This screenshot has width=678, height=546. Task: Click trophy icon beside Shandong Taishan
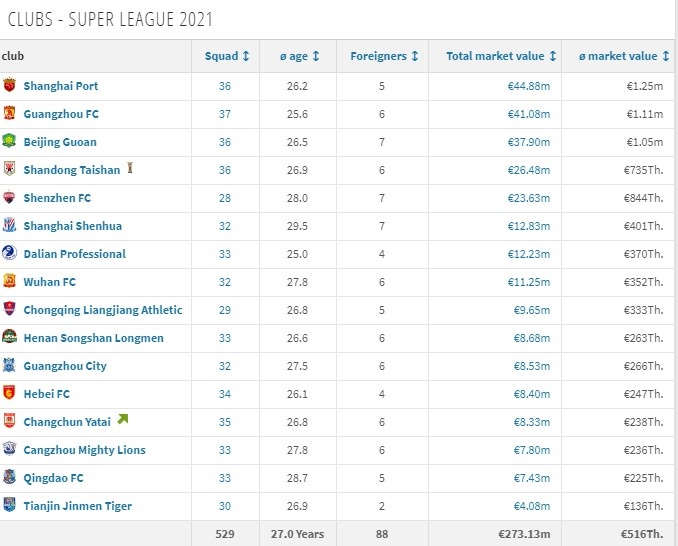pyautogui.click(x=130, y=168)
